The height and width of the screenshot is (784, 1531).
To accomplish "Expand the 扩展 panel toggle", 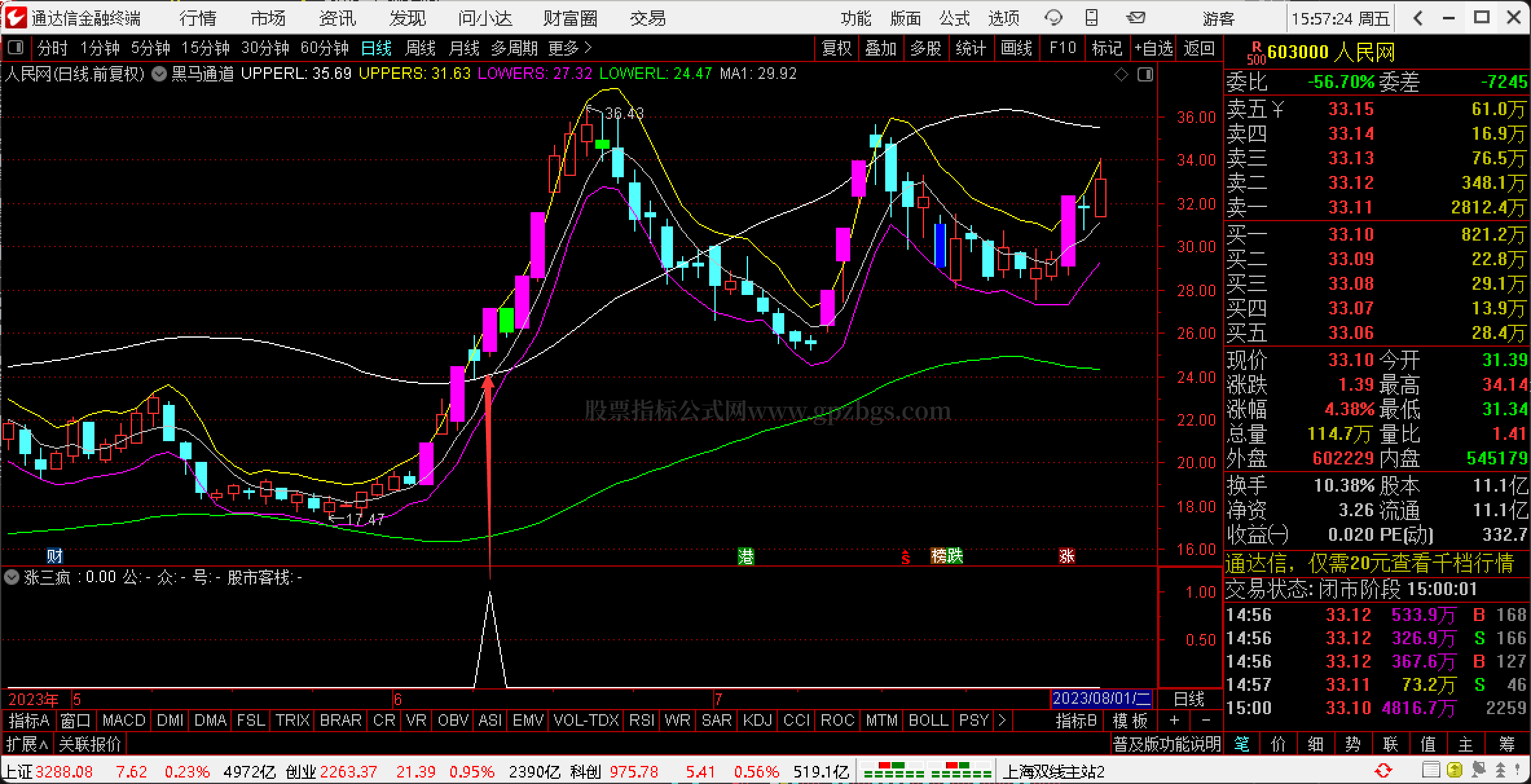I will pos(27,744).
